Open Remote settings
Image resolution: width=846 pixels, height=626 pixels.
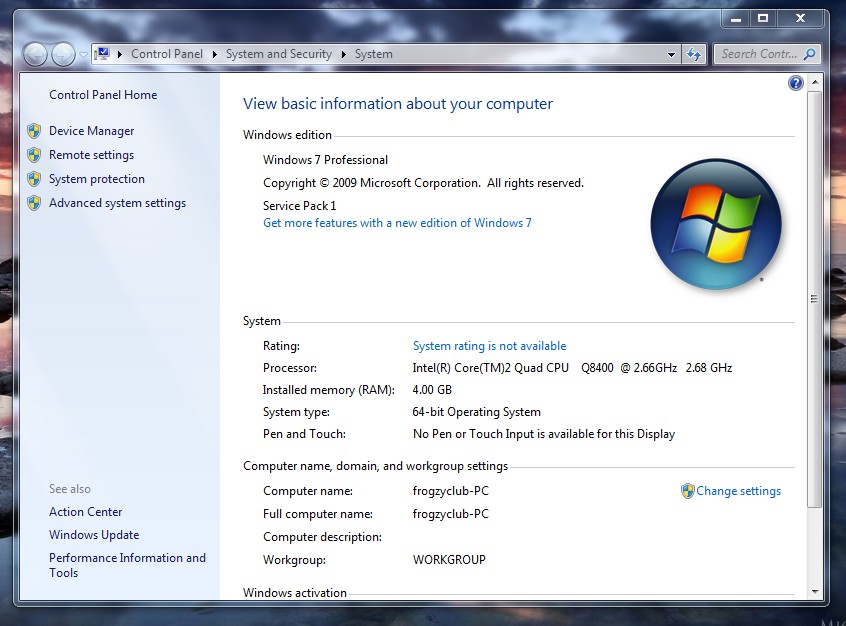92,155
